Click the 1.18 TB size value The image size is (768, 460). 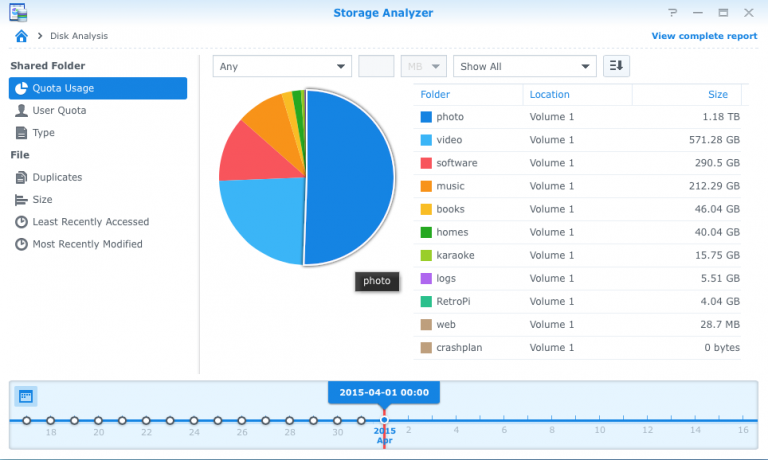tap(721, 117)
